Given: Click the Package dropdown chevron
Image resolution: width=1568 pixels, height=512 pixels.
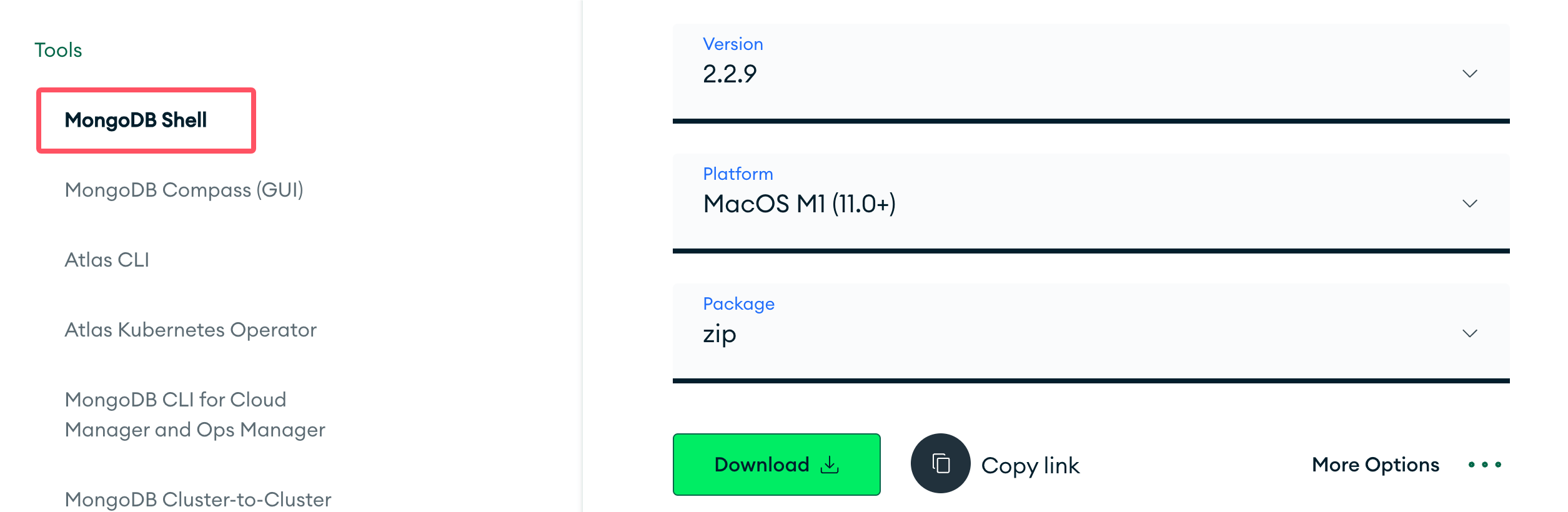Looking at the screenshot, I should coord(1469,333).
